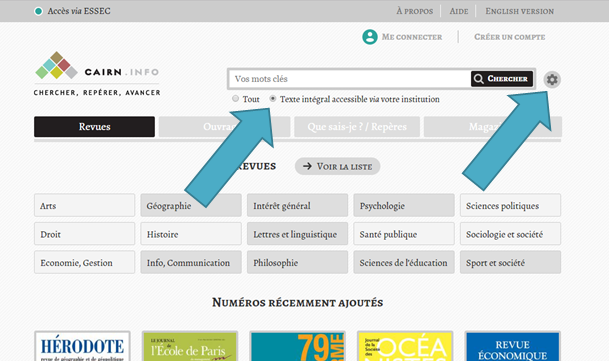Select the Psychologie discipline
Viewport: 609px width, 361px height.
click(x=404, y=206)
